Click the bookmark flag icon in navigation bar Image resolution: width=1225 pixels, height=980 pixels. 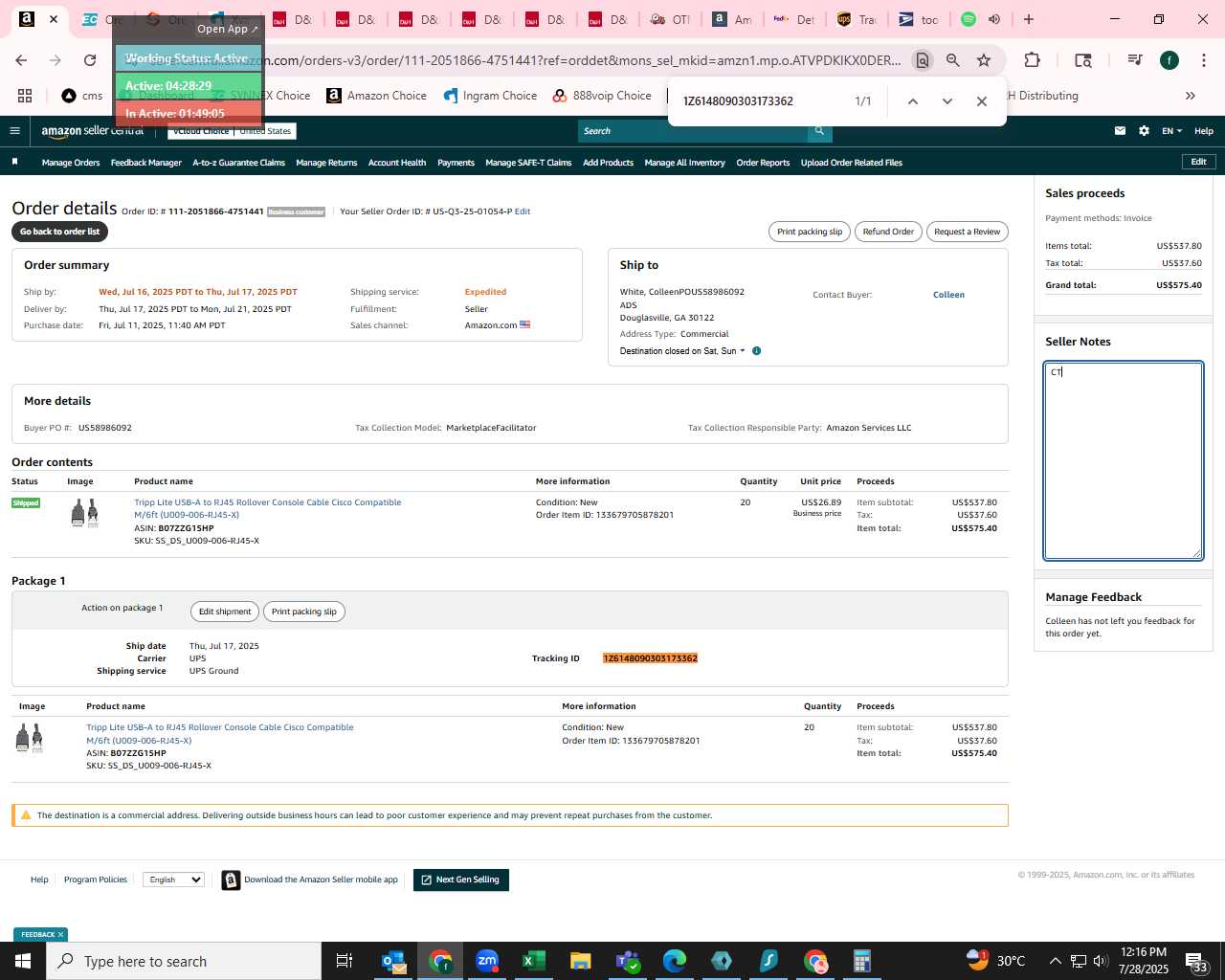coord(14,163)
